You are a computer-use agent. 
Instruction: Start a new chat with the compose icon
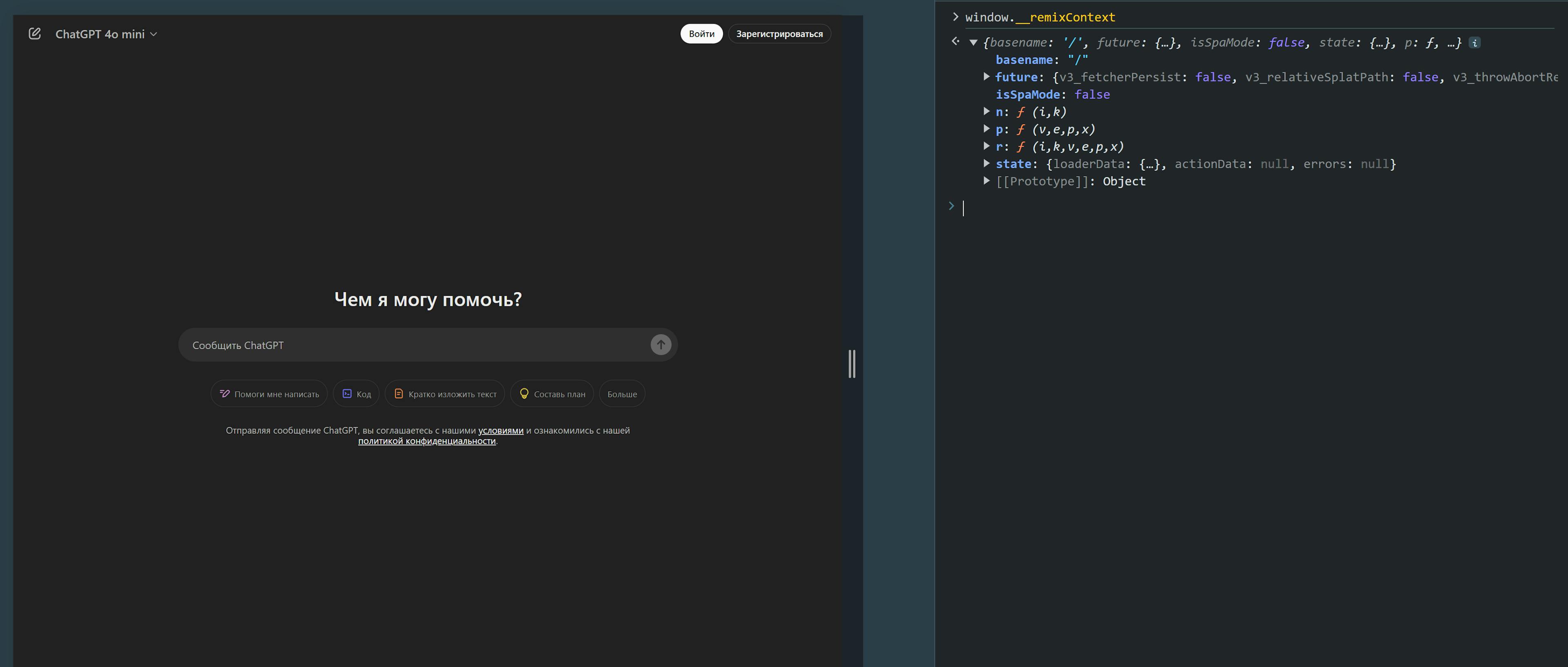(x=35, y=33)
